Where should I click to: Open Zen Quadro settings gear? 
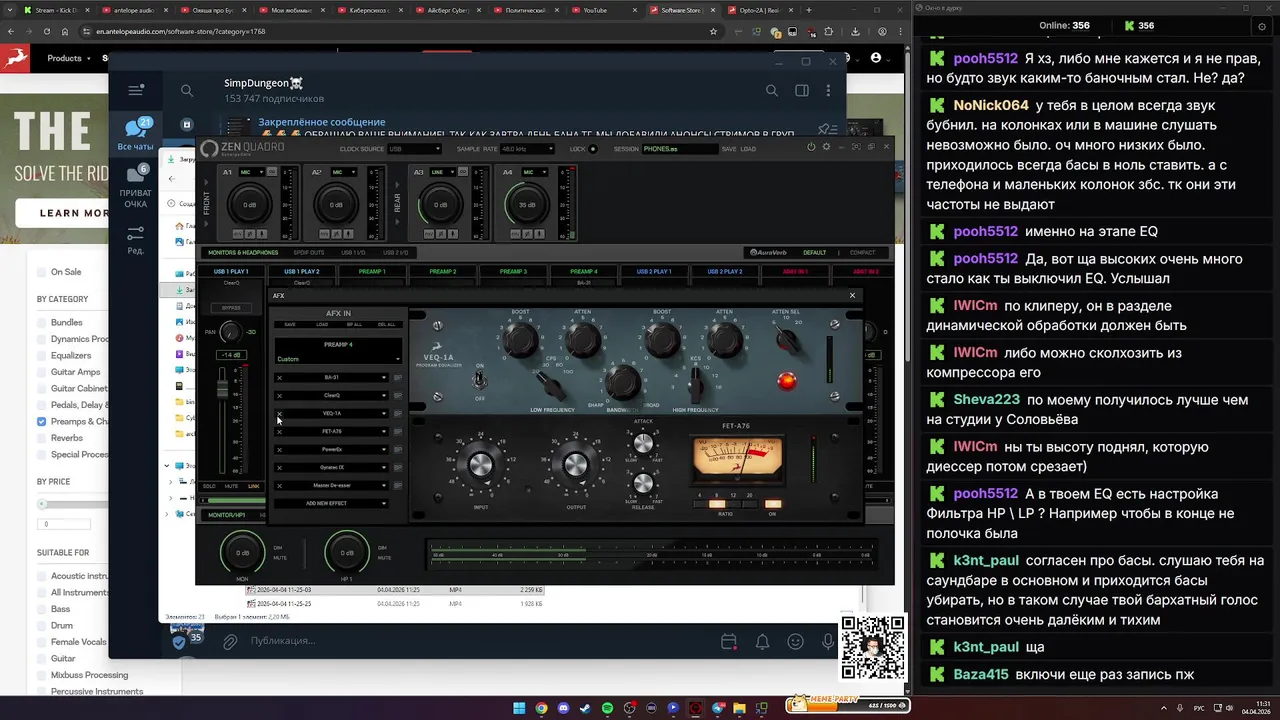[826, 147]
